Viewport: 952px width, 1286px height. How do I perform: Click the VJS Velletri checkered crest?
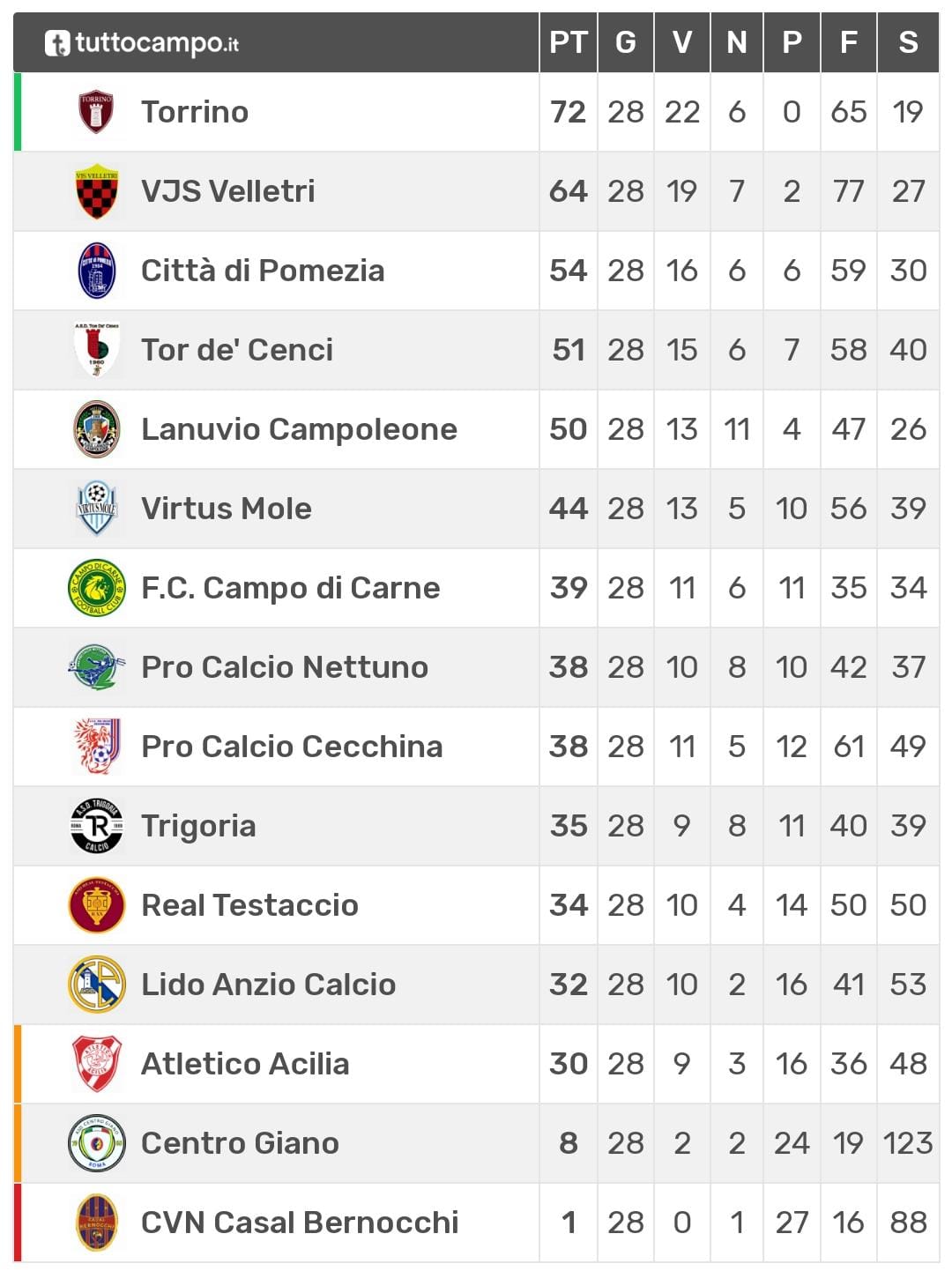[x=96, y=191]
